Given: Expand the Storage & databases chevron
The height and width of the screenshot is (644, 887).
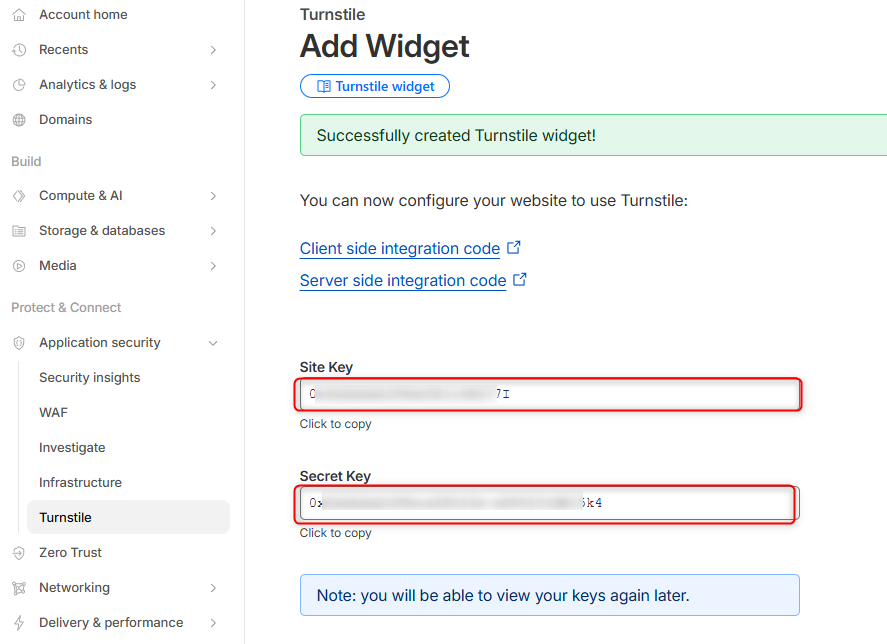Looking at the screenshot, I should [x=213, y=231].
